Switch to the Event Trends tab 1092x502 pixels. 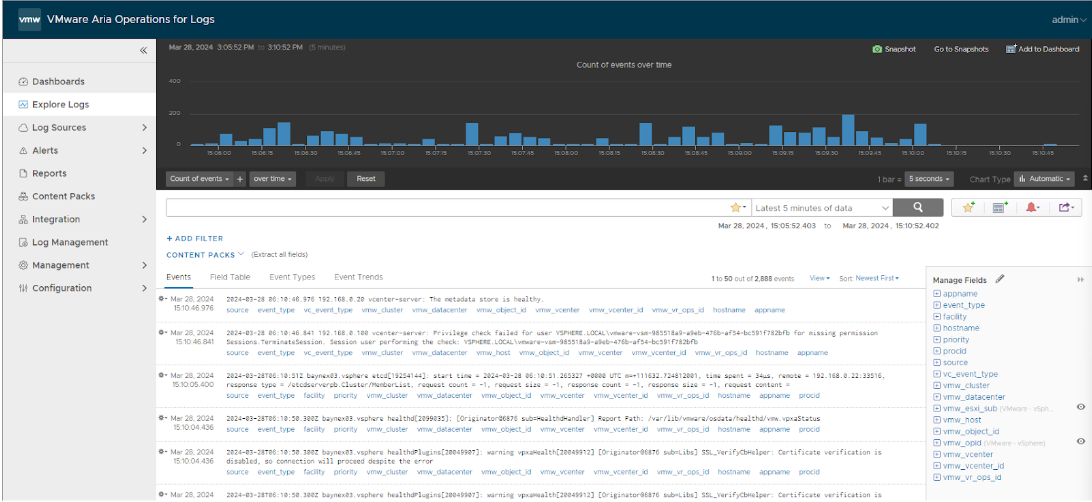[359, 277]
